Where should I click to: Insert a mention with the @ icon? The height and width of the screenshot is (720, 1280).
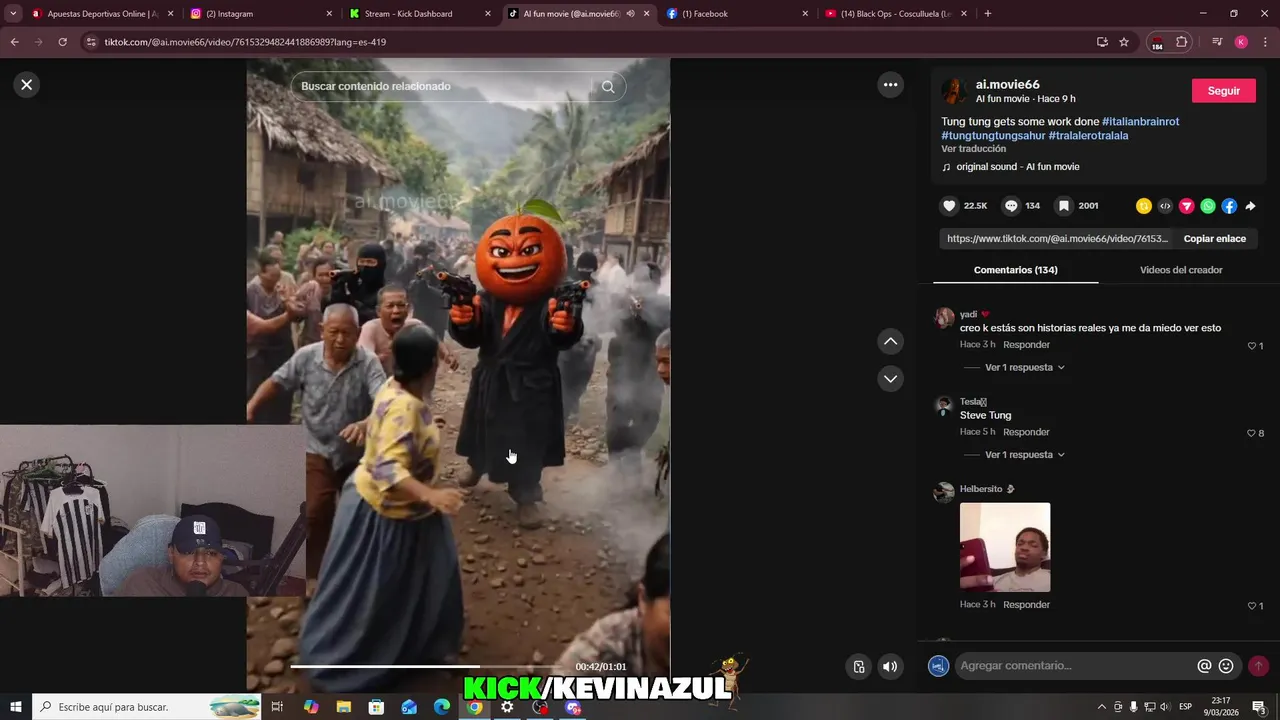tap(1204, 666)
